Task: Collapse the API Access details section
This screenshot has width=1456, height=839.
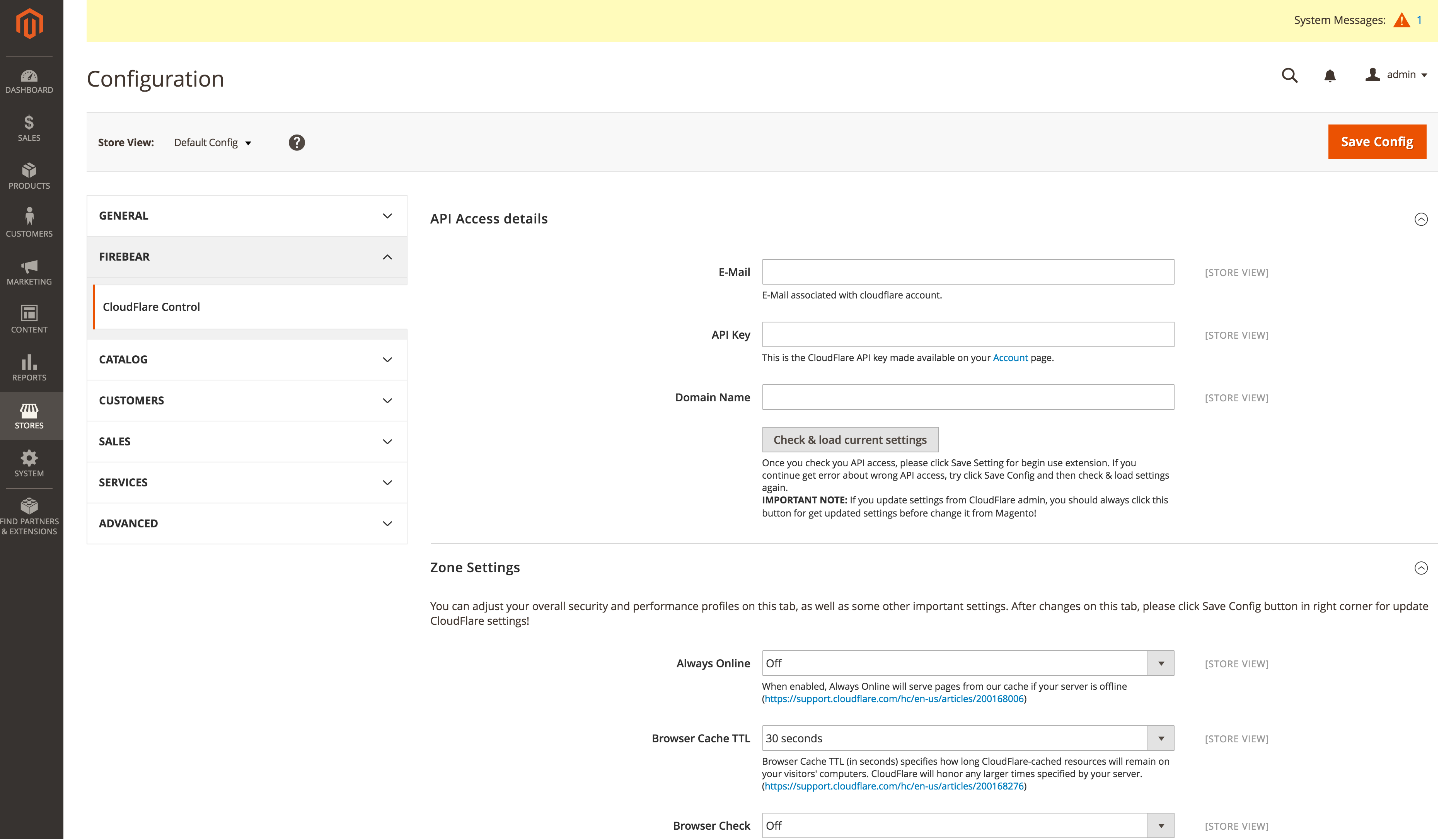Action: point(1421,219)
